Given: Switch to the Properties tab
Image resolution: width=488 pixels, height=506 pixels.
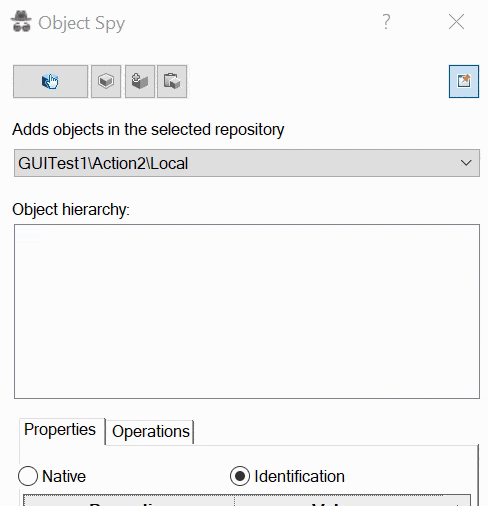Looking at the screenshot, I should (60, 430).
